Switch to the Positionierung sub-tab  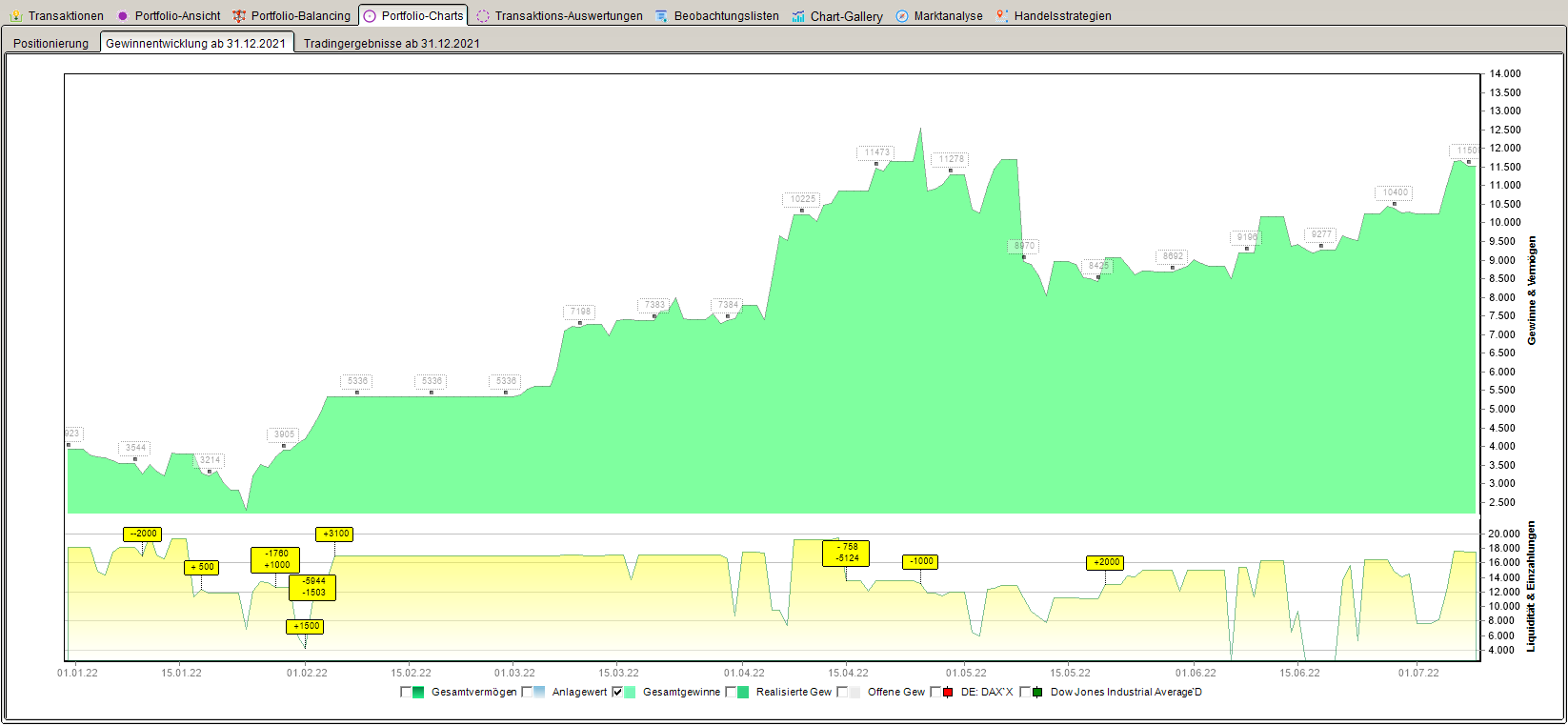pyautogui.click(x=51, y=43)
